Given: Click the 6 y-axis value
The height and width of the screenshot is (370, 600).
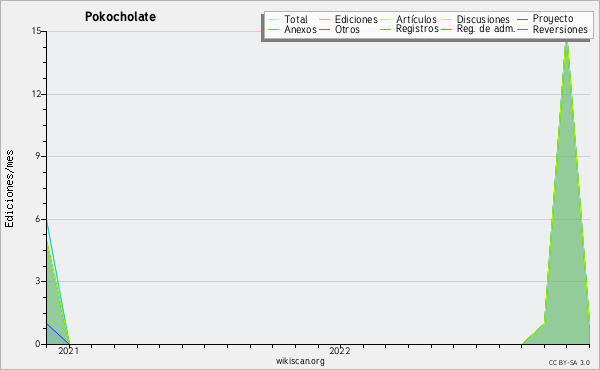Looking at the screenshot, I should click(x=38, y=219).
